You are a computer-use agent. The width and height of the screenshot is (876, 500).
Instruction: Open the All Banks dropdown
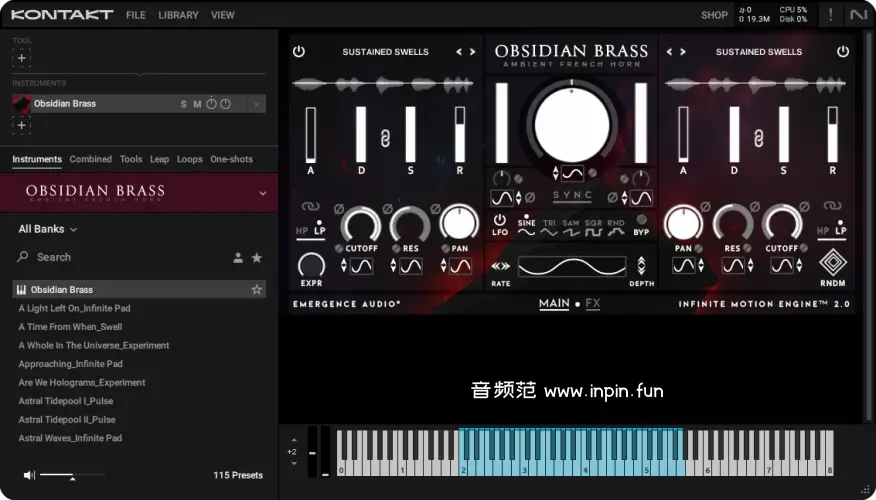[47, 229]
